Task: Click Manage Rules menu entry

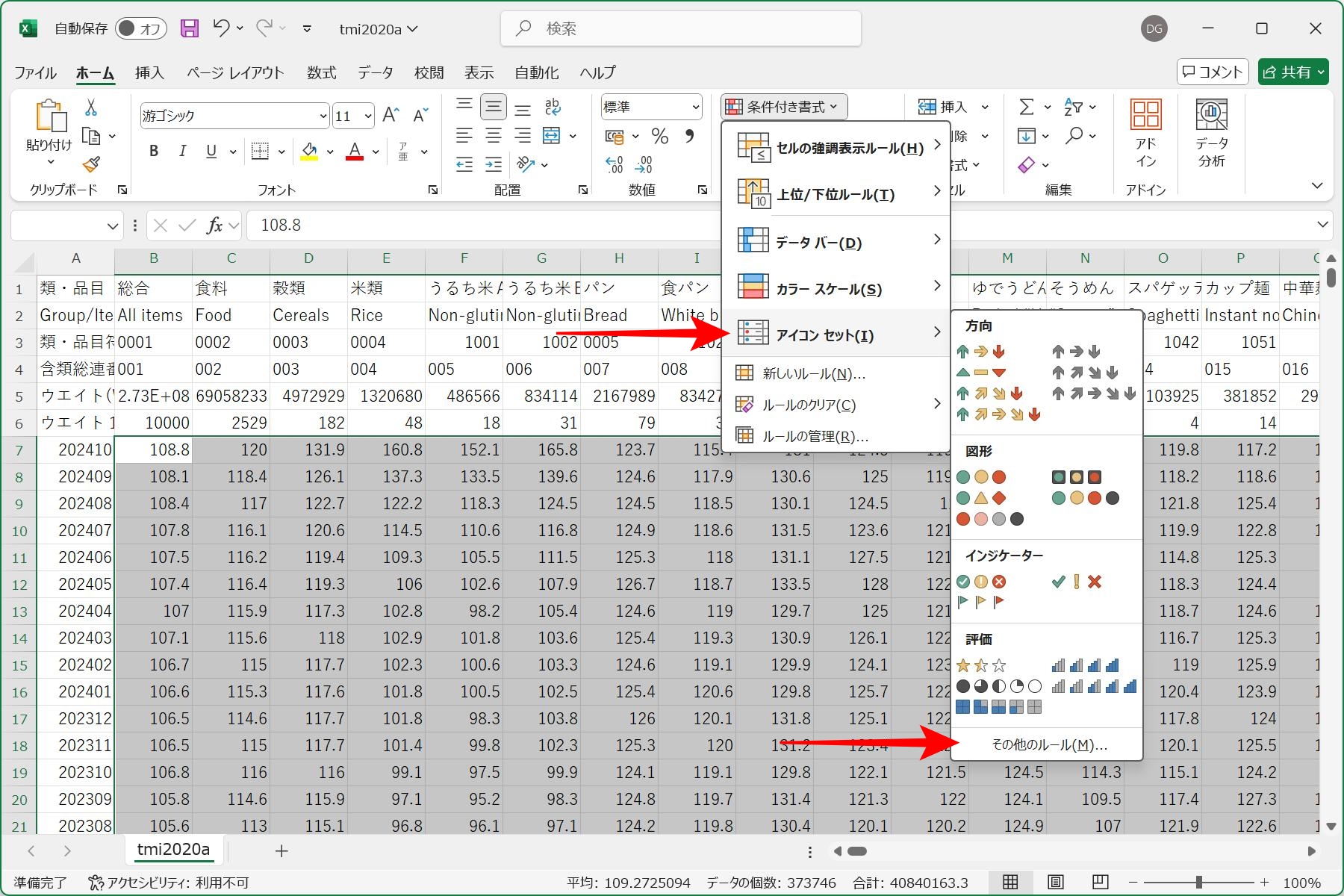Action: 836,436
